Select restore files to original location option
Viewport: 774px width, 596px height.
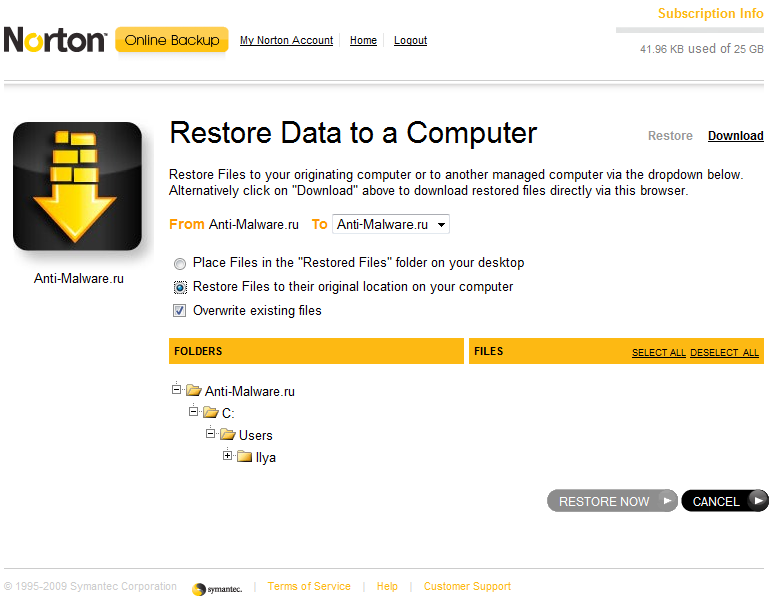pyautogui.click(x=180, y=287)
